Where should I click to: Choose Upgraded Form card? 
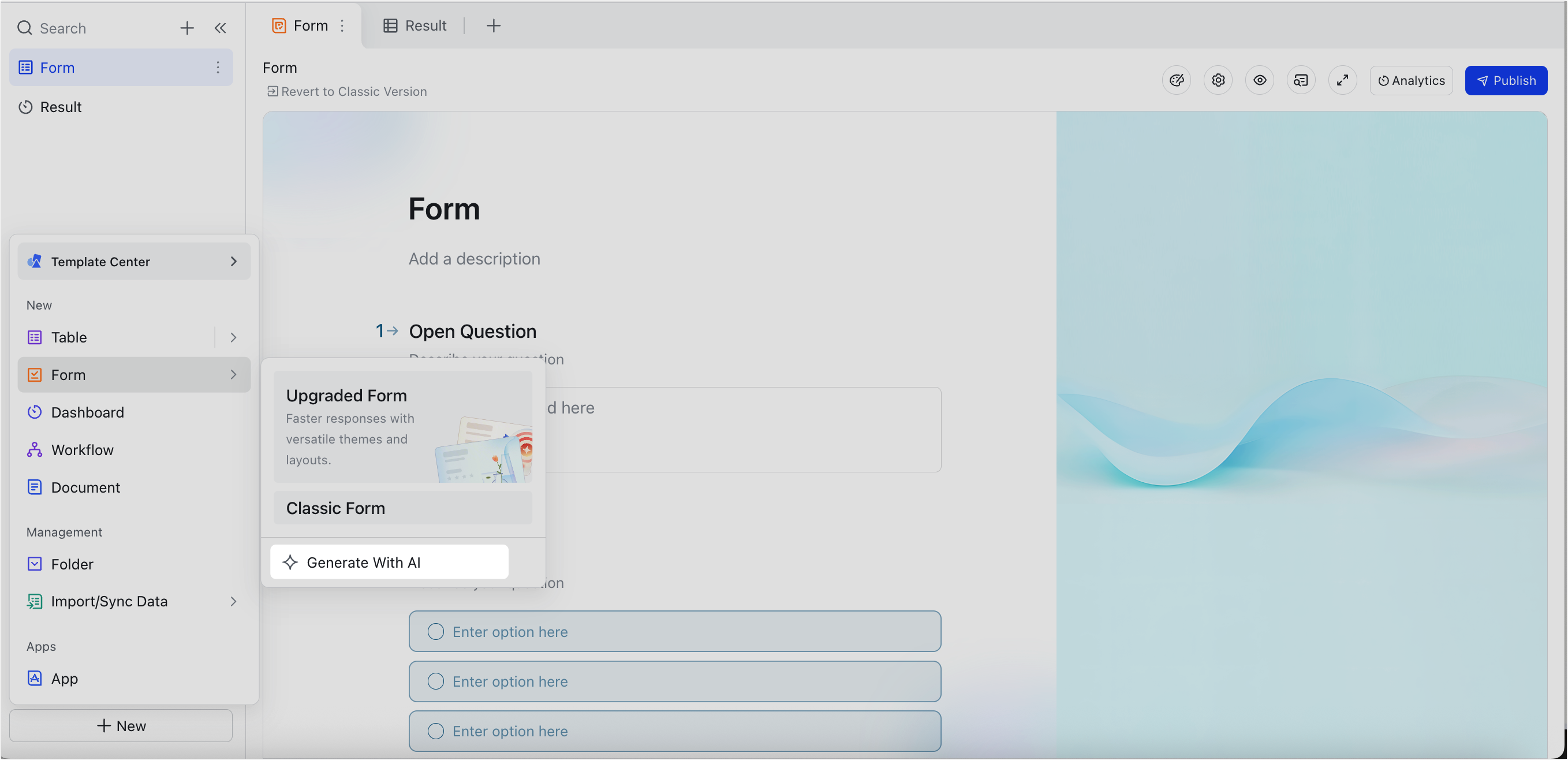coord(403,427)
